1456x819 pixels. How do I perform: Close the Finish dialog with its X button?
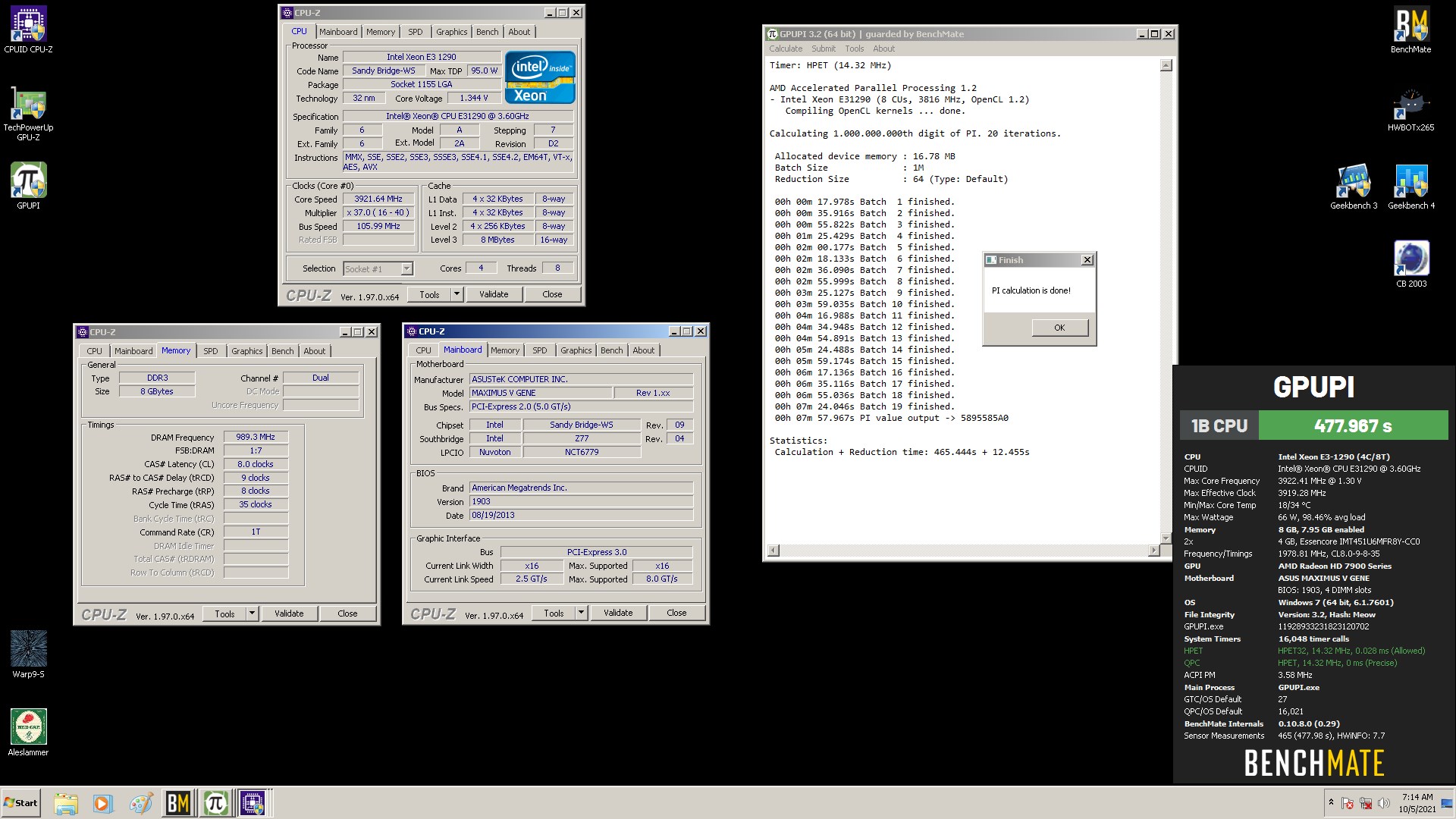pos(1087,260)
